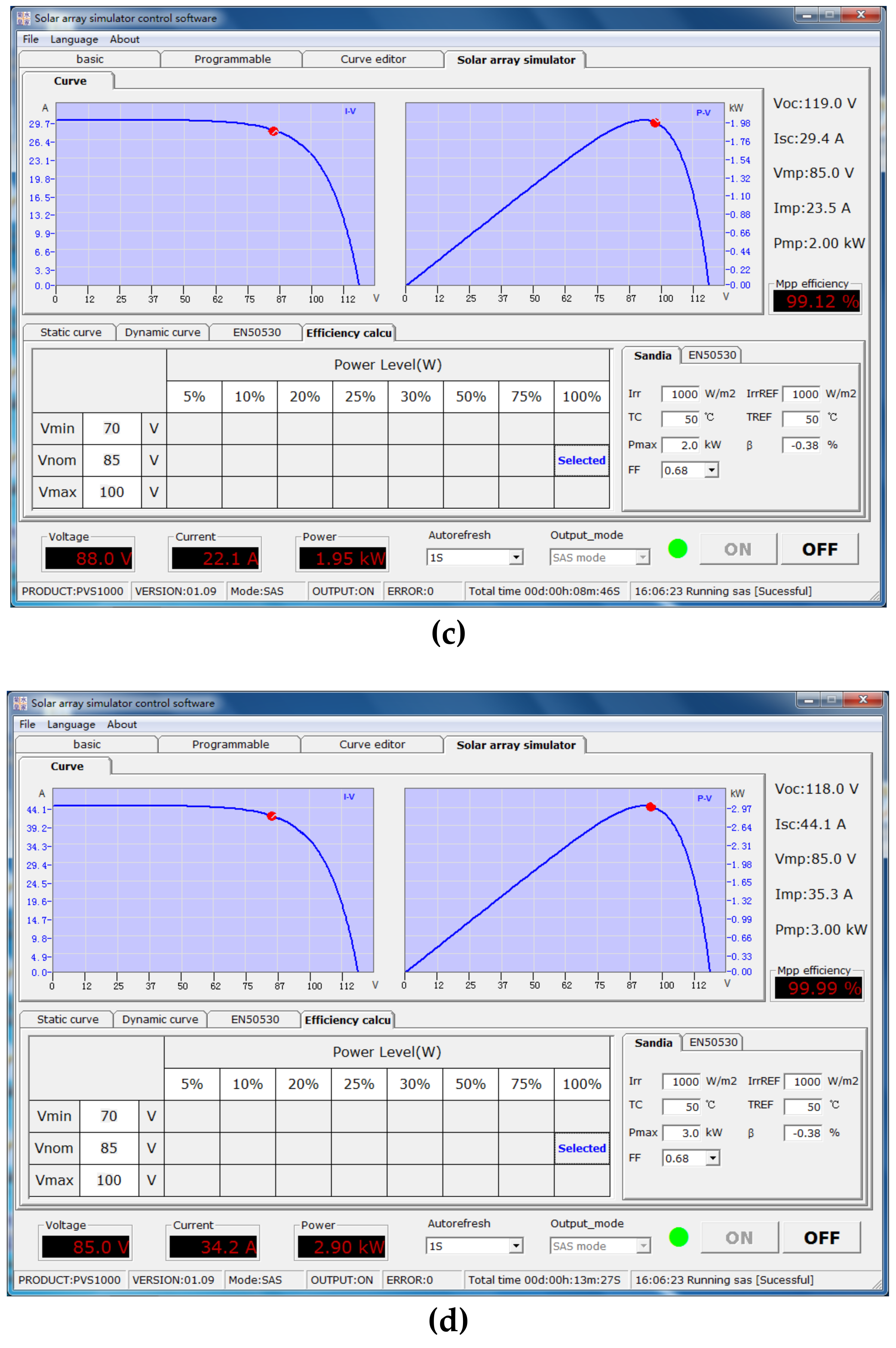
Task: Click Current readout 22.1 A
Action: click(215, 558)
